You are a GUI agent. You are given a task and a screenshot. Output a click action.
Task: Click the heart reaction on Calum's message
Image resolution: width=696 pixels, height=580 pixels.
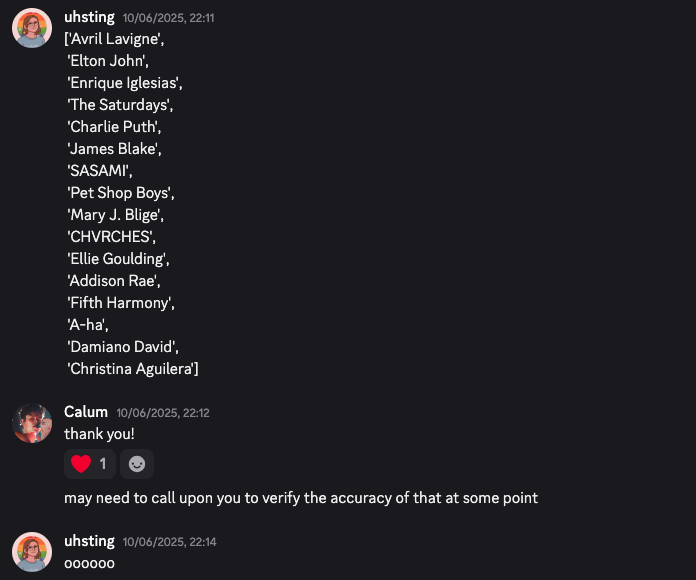pyautogui.click(x=90, y=464)
